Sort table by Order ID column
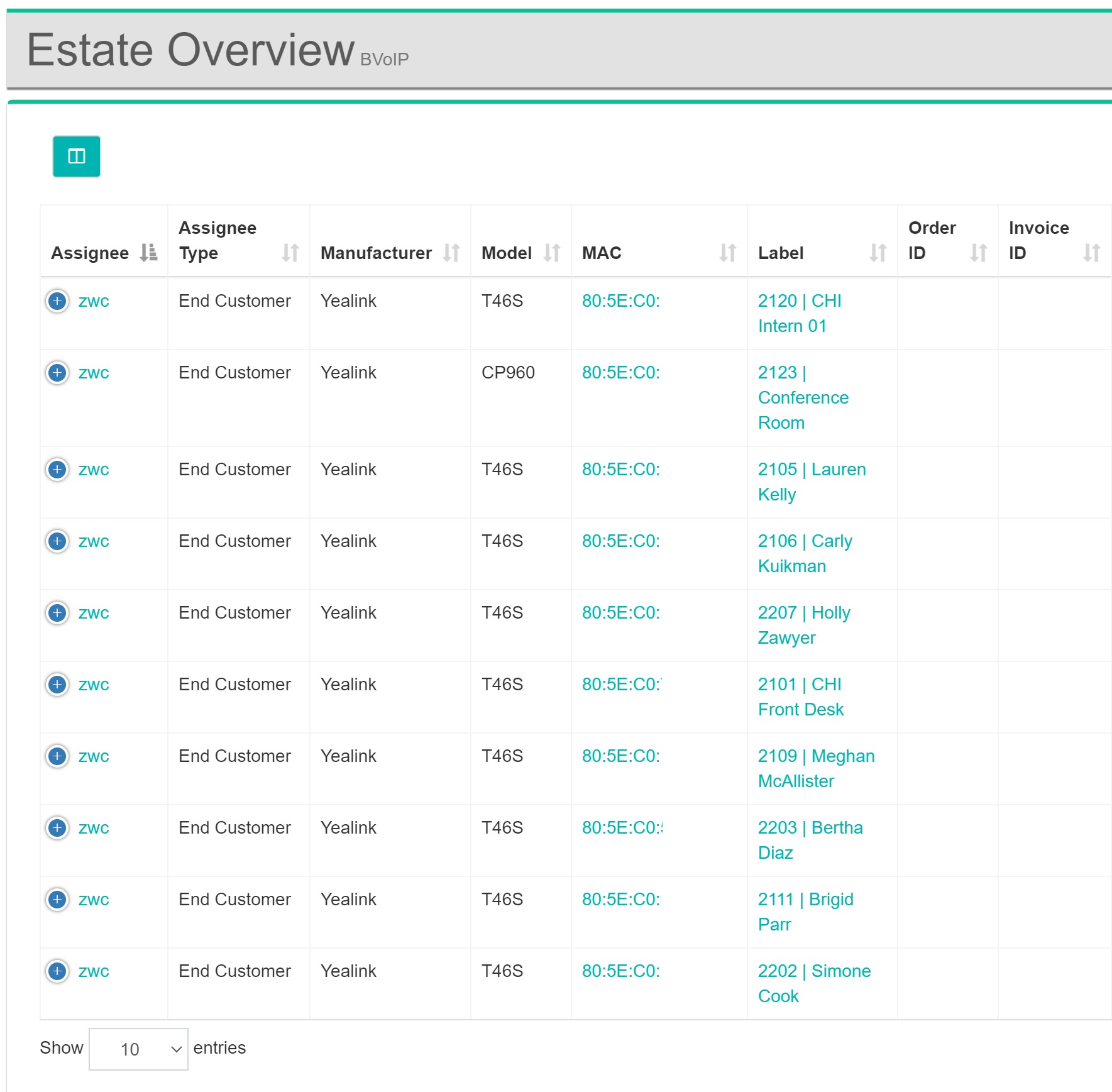Viewport: 1112px width, 1092px height. coord(947,241)
